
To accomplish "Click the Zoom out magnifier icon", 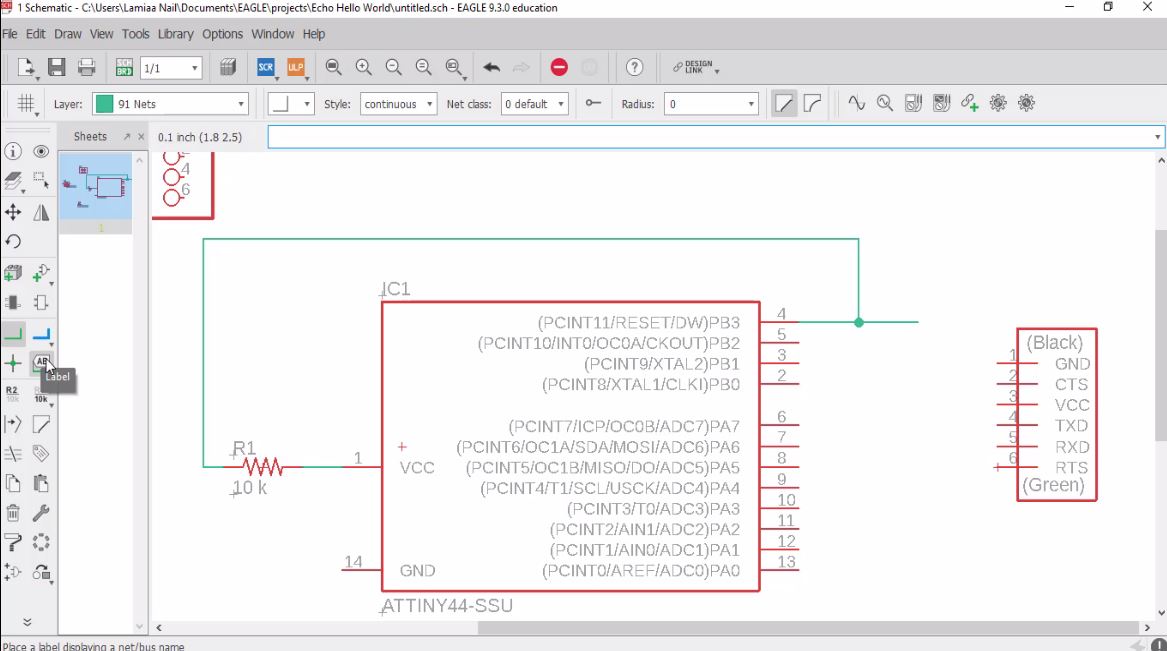I will pyautogui.click(x=393, y=67).
